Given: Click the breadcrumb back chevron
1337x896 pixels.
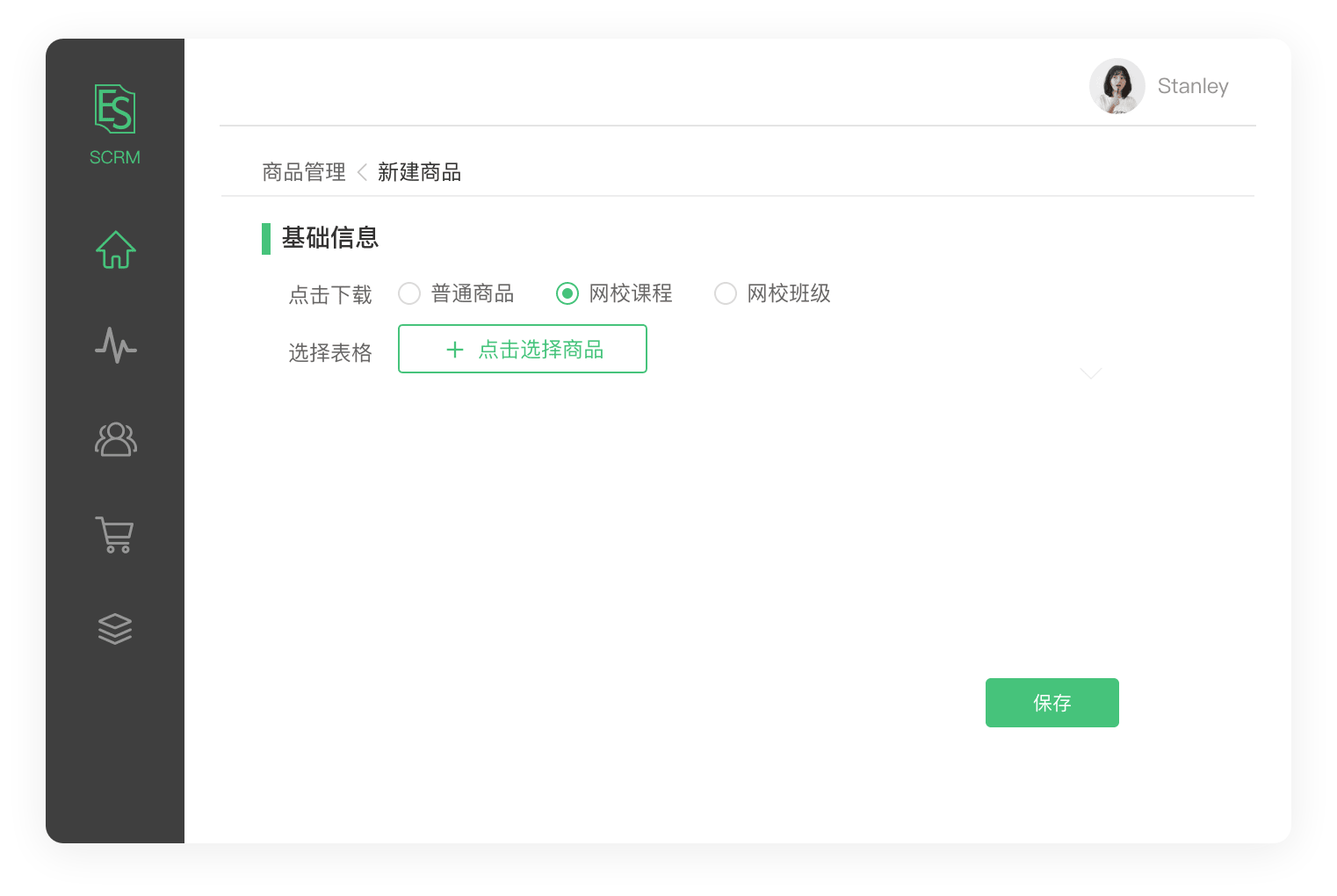Looking at the screenshot, I should tap(362, 172).
